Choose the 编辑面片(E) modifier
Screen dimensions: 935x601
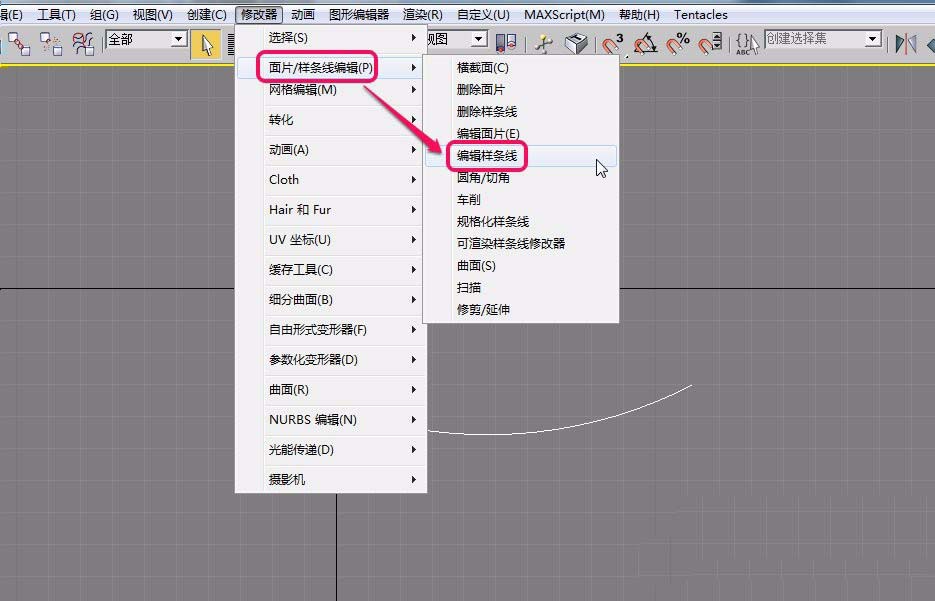pyautogui.click(x=521, y=134)
